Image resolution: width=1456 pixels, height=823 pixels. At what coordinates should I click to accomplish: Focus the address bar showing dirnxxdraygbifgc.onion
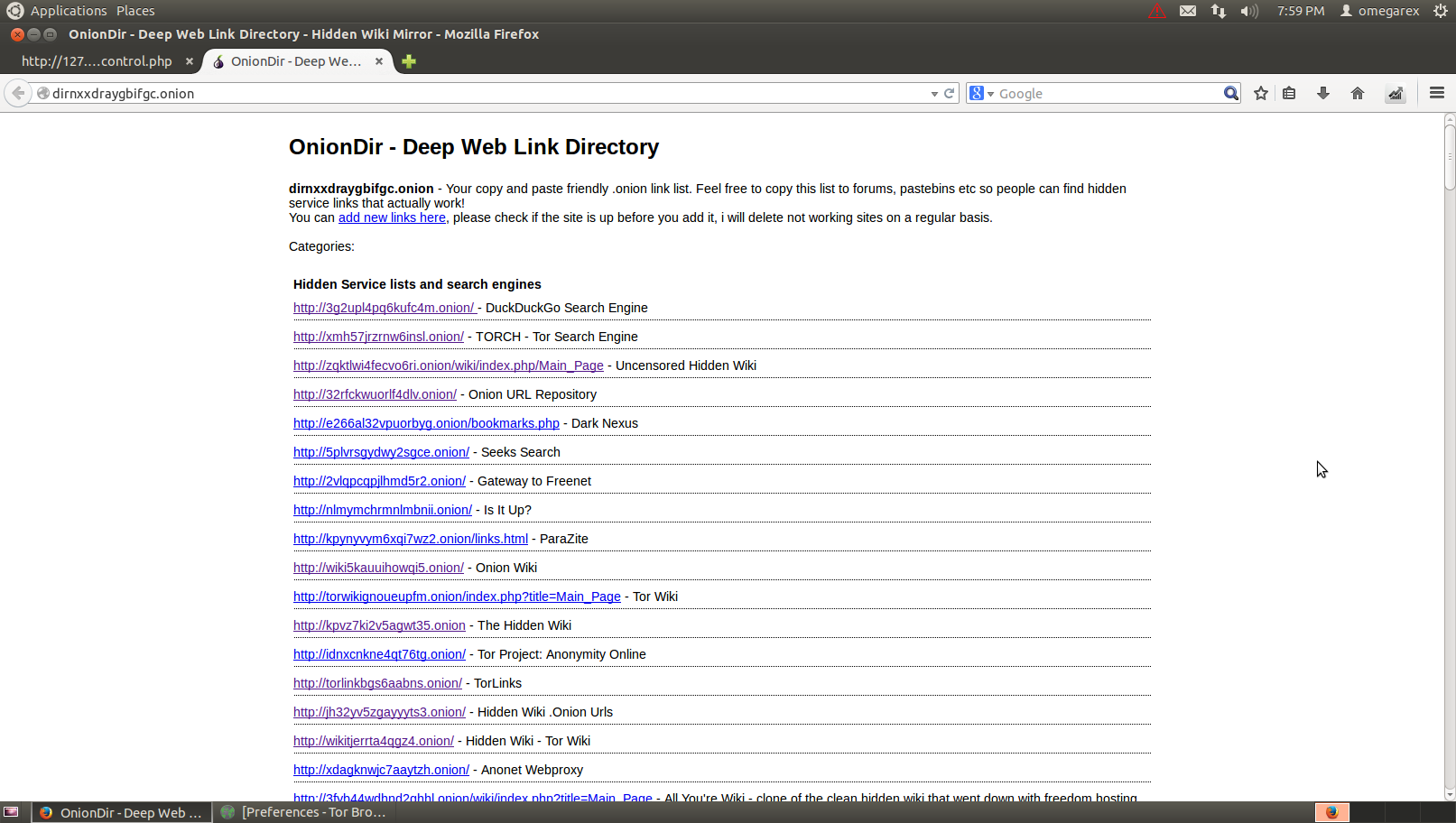pyautogui.click(x=487, y=93)
